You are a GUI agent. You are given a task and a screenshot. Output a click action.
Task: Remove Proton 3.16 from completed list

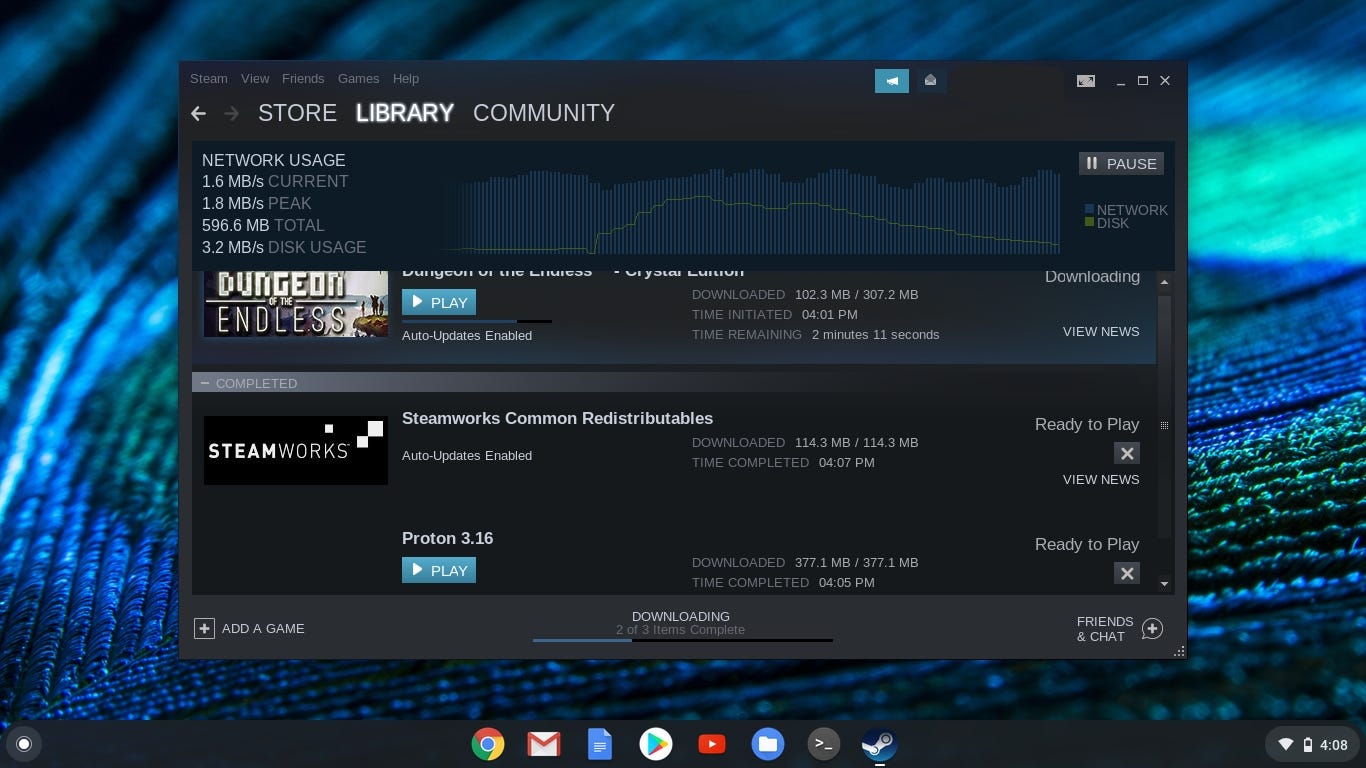pos(1127,573)
